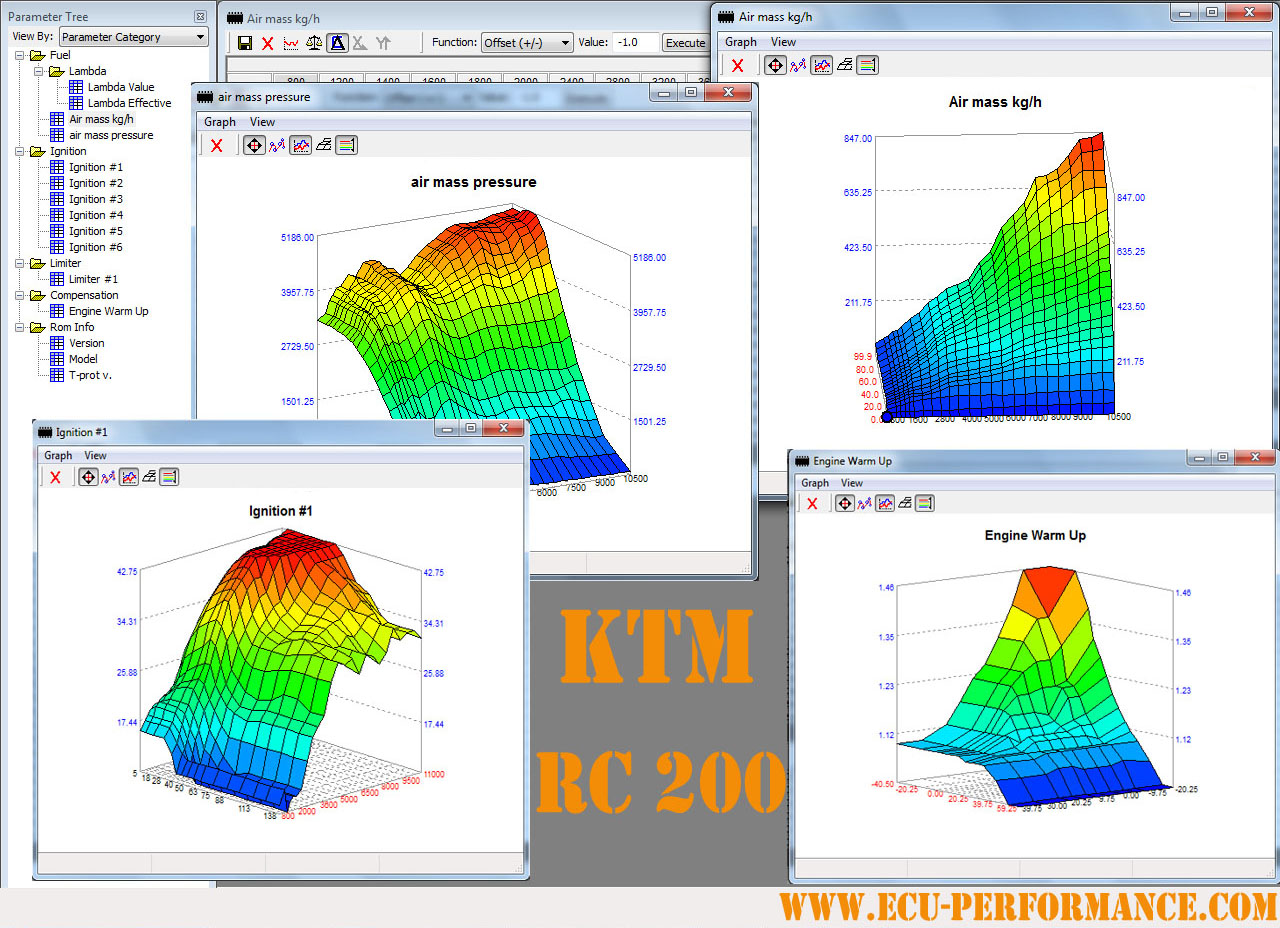The image size is (1280, 928).
Task: Toggle color legend icon in Air mass kg/h graph
Action: [867, 65]
